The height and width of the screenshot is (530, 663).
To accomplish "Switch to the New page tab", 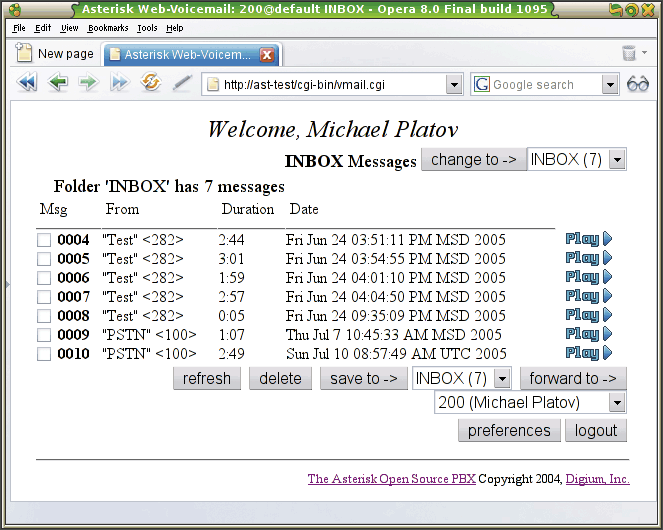I will [56, 54].
